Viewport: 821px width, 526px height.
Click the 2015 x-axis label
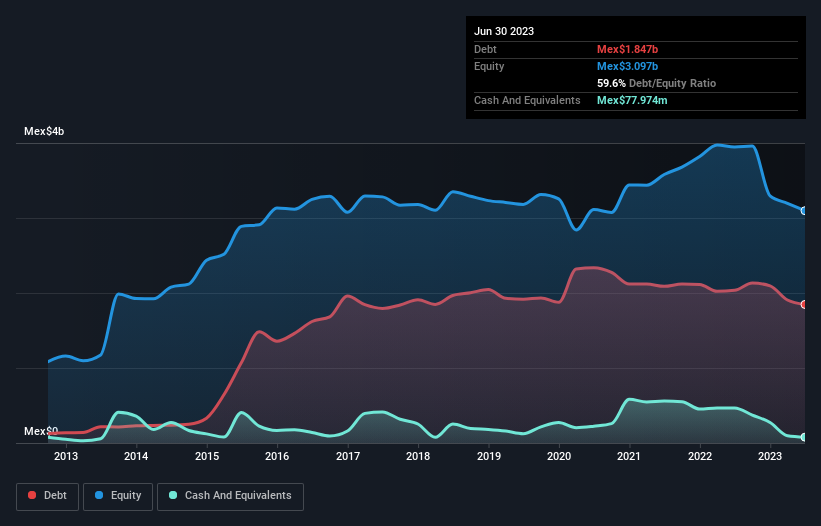point(207,456)
